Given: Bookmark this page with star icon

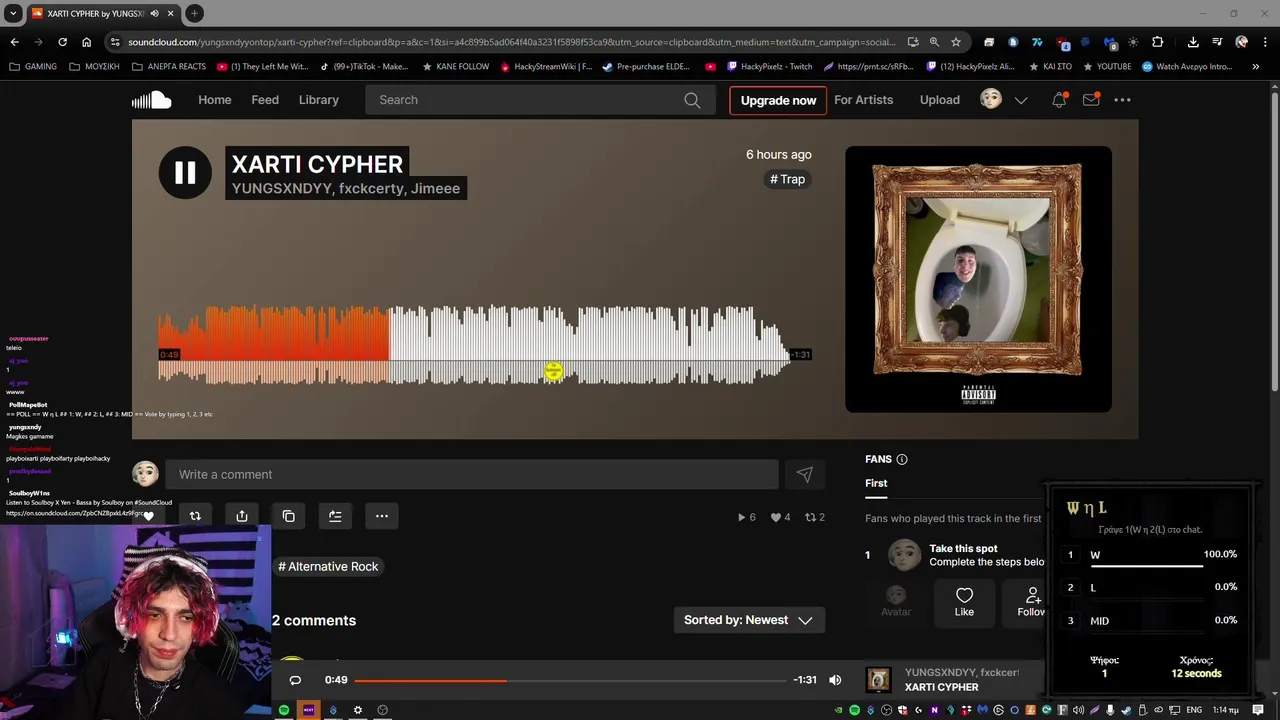Looking at the screenshot, I should tap(956, 42).
